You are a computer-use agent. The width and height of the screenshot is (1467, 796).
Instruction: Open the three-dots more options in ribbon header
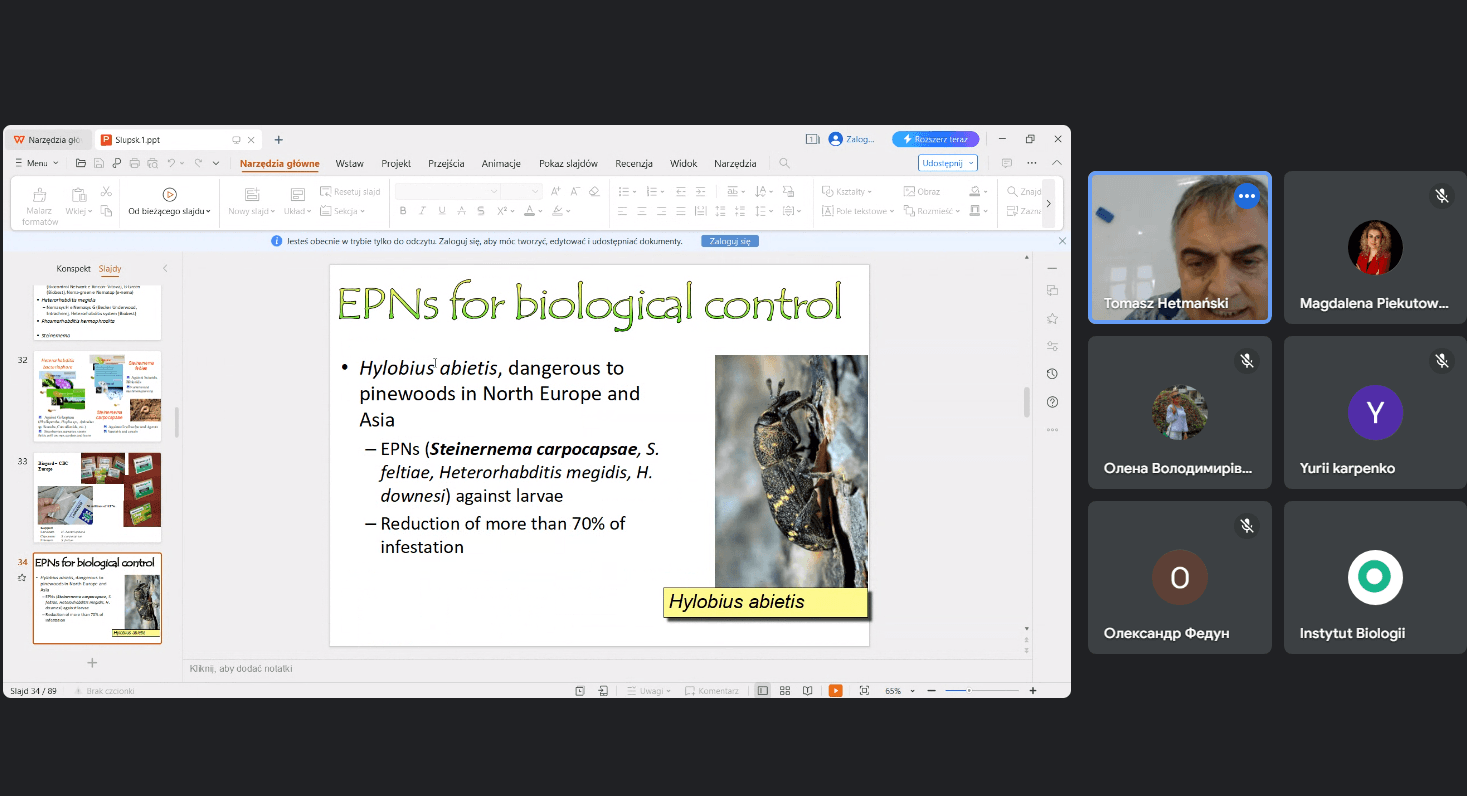1032,163
